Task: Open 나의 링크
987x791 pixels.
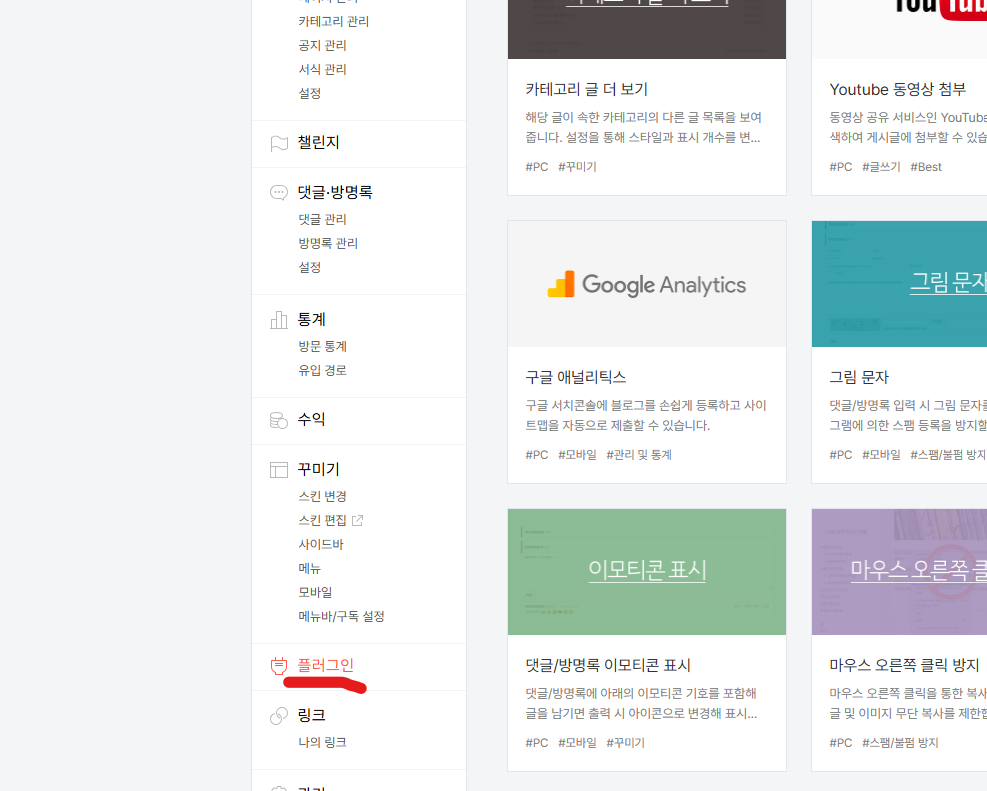Action: 322,742
